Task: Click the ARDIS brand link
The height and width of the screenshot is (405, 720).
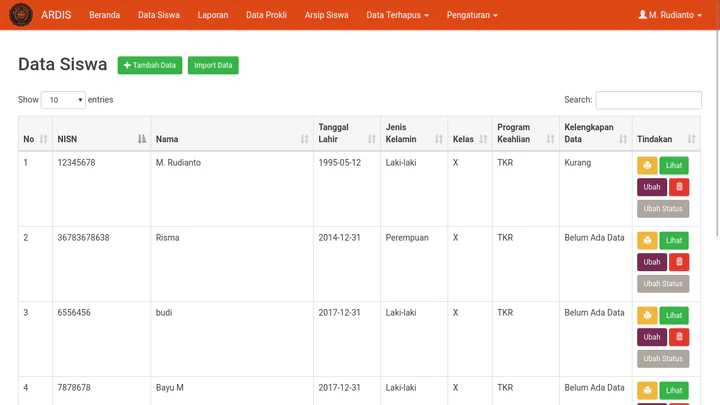Action: coord(56,15)
